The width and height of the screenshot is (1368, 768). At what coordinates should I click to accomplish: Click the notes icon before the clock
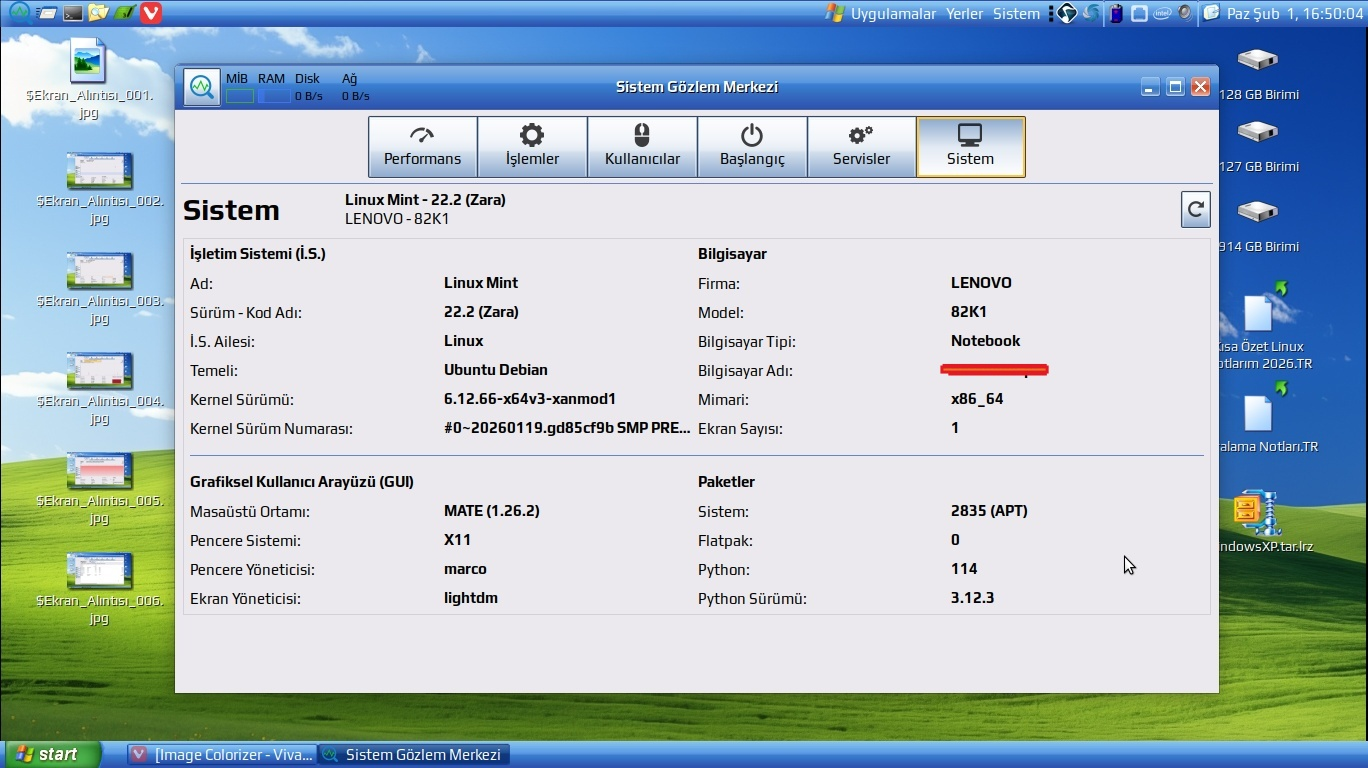tap(1211, 14)
